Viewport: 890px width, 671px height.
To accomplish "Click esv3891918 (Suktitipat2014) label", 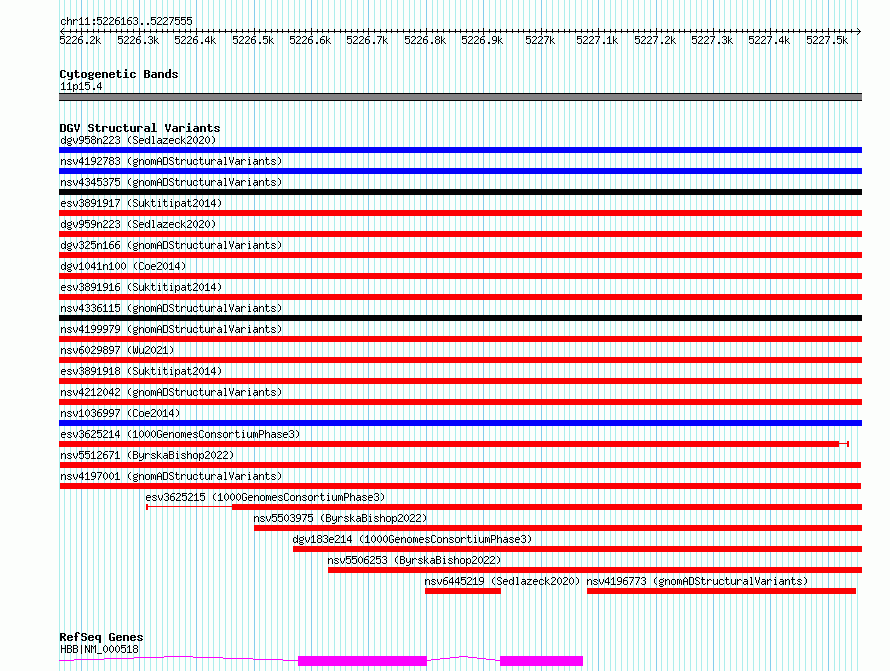I will coord(141,371).
